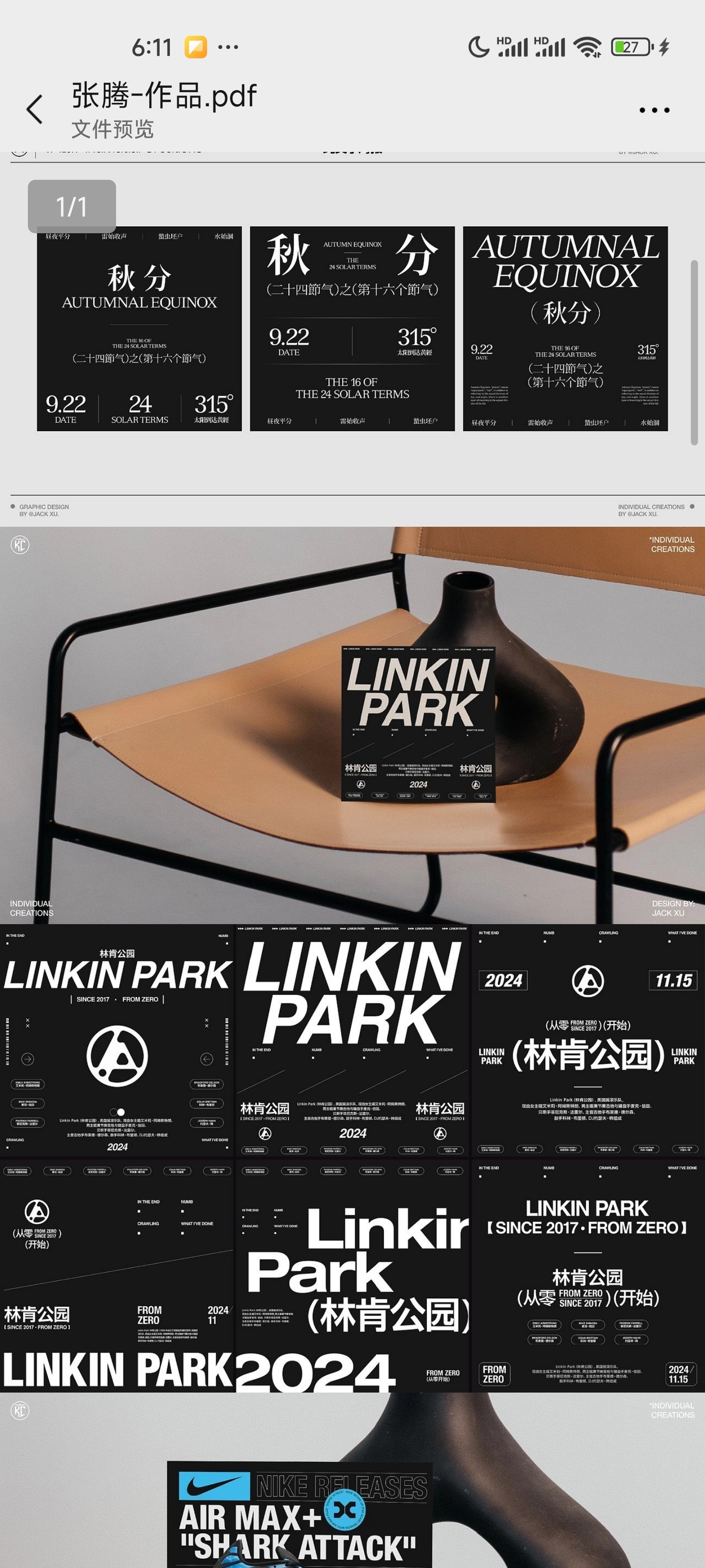Tap the 11.15 date box
705x1568 pixels.
[x=674, y=980]
